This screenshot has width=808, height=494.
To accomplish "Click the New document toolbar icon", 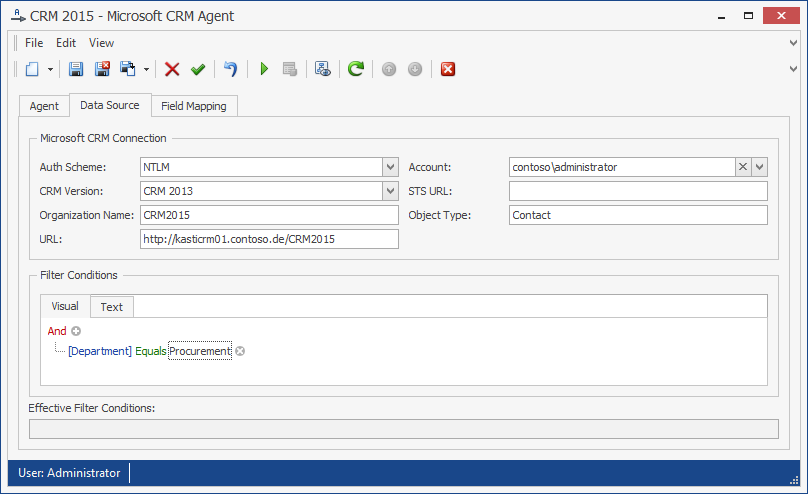I will 32,69.
